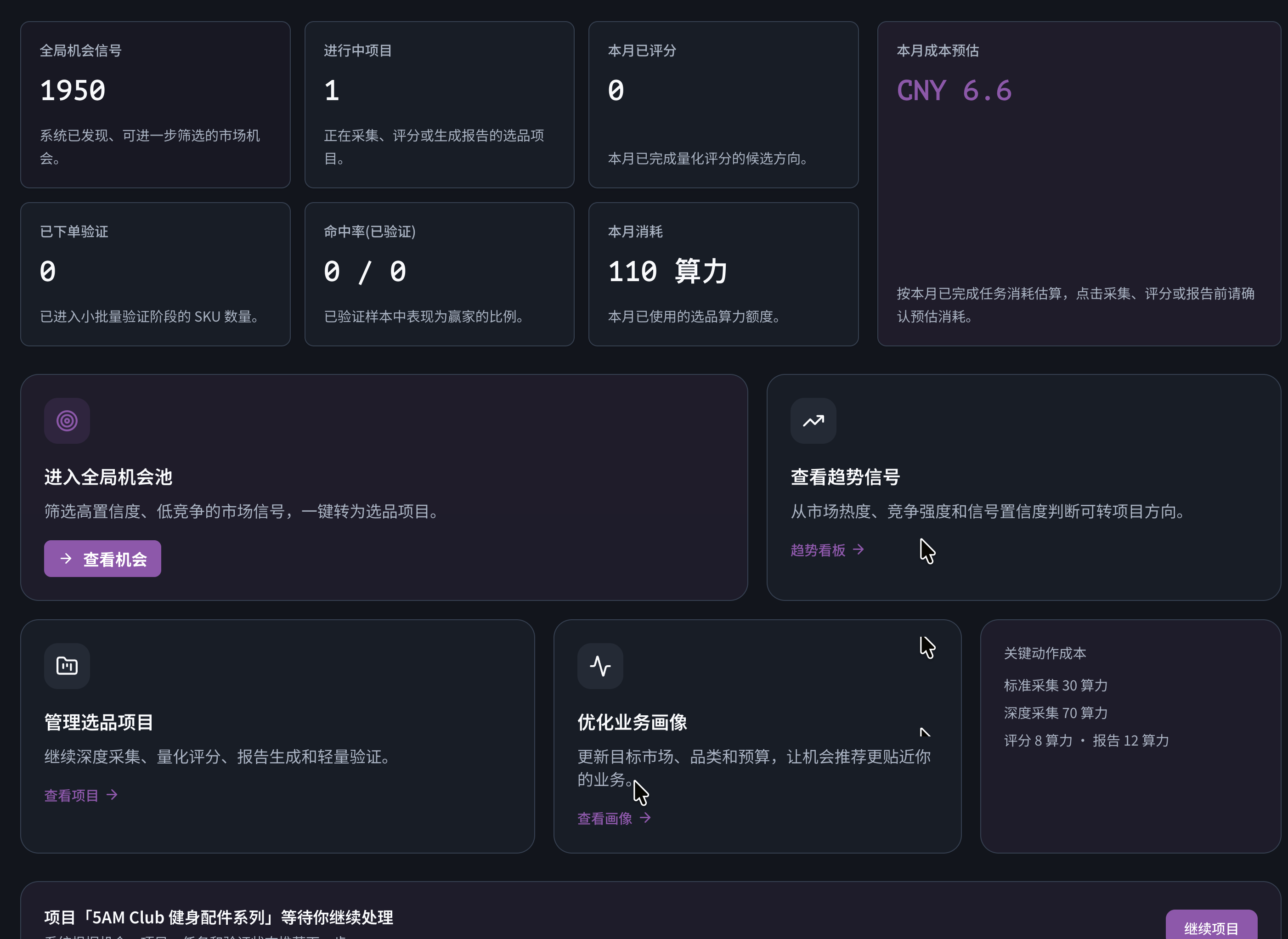Click the 继续项目 button
Image resolution: width=1288 pixels, height=939 pixels.
[x=1211, y=925]
